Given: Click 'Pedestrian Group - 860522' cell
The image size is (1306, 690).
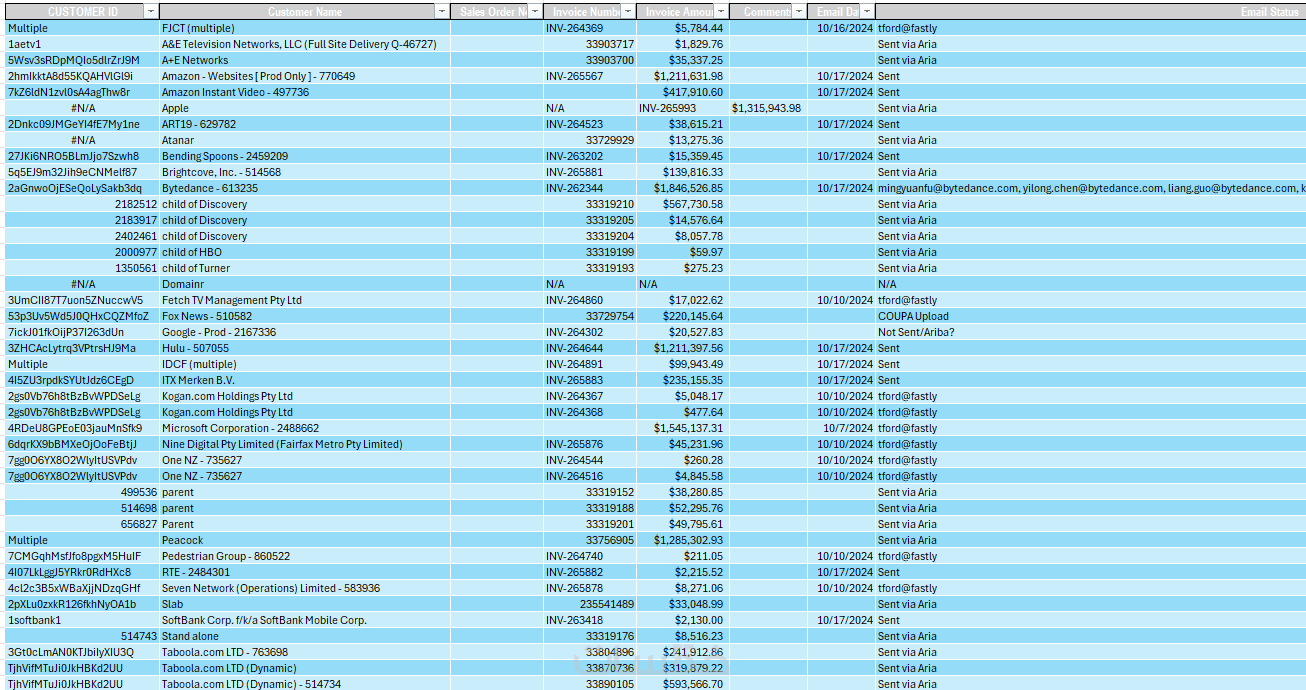Looking at the screenshot, I should point(305,556).
